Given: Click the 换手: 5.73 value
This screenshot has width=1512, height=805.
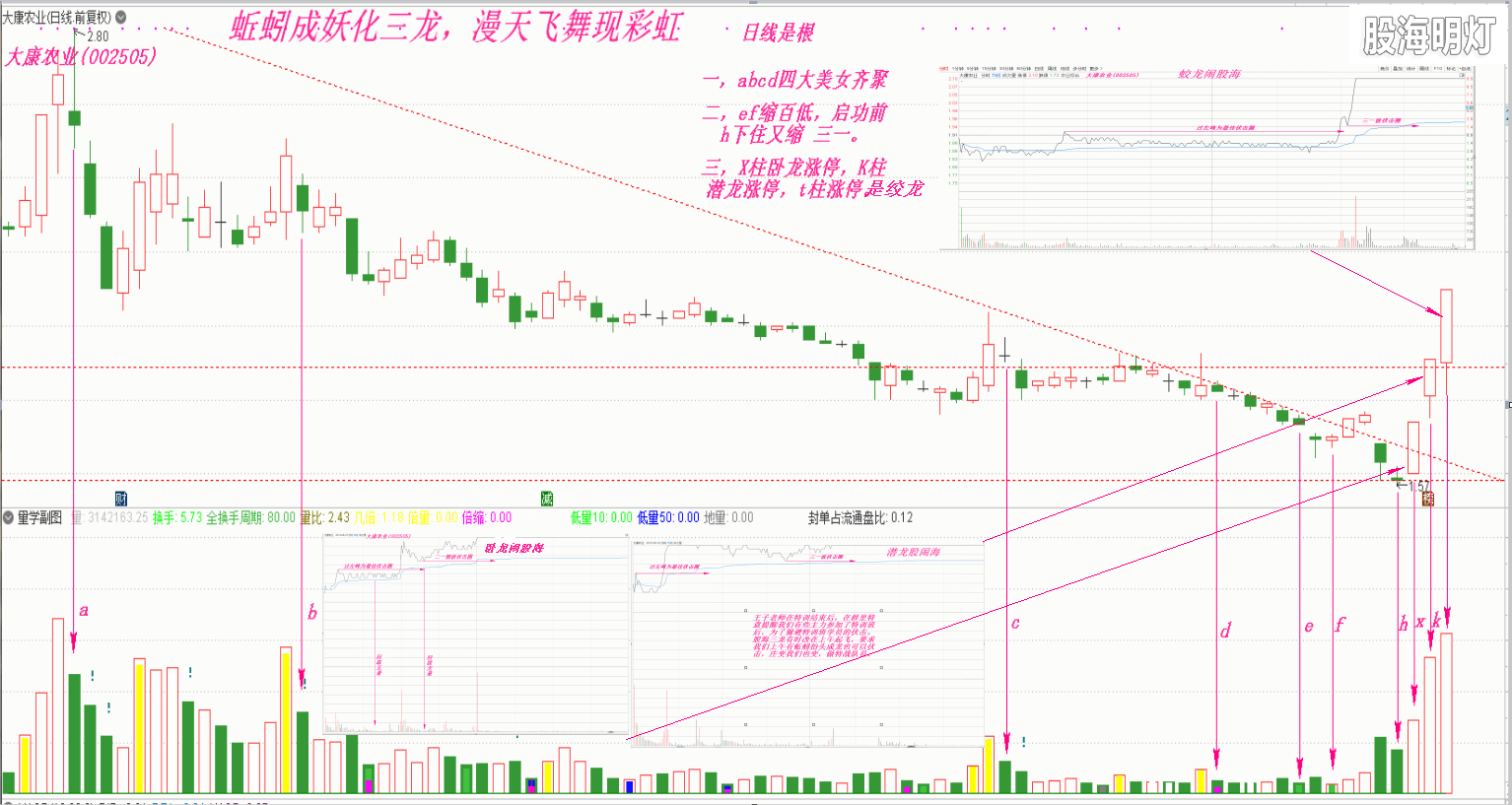Looking at the screenshot, I should pyautogui.click(x=177, y=517).
